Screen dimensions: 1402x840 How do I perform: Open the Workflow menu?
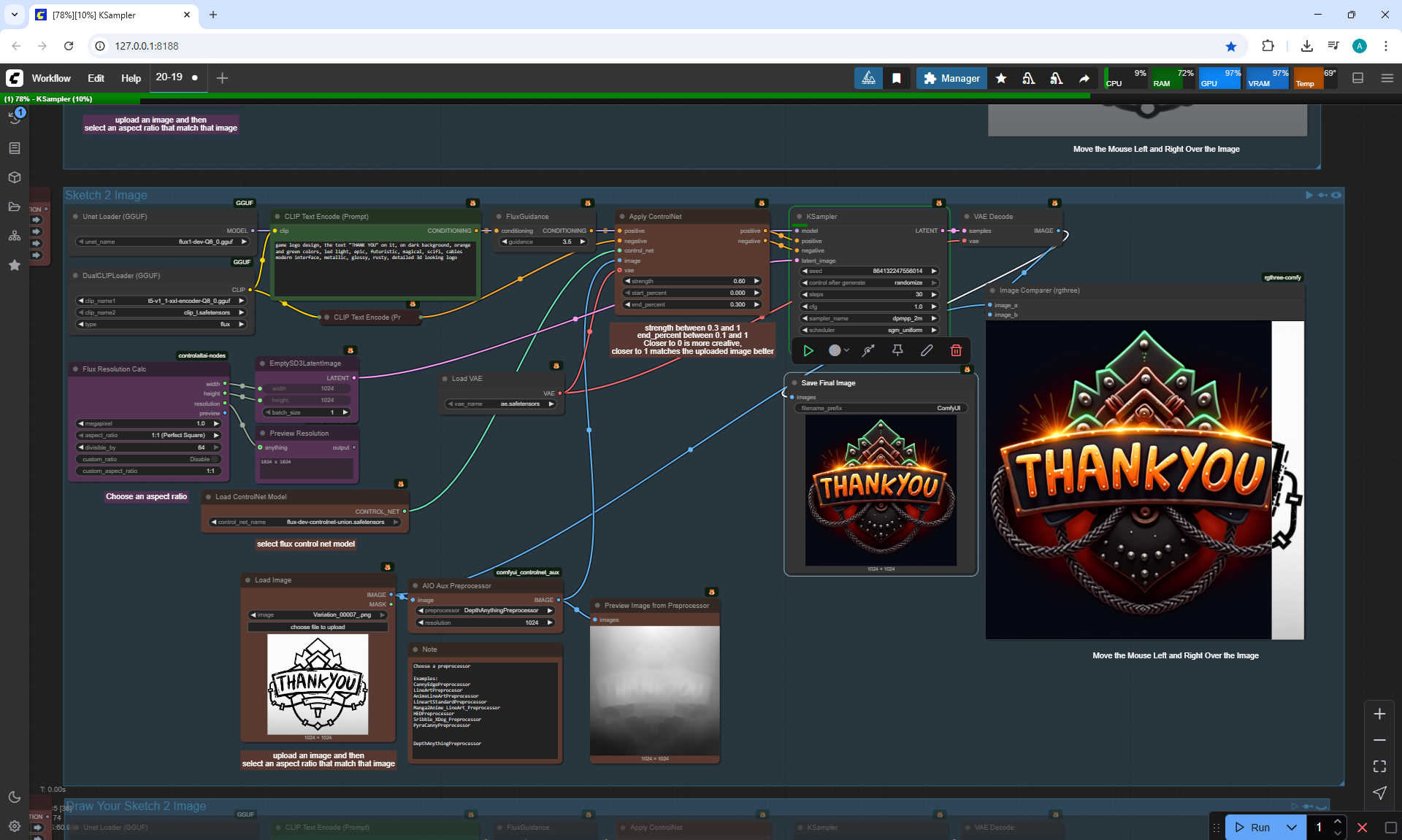[51, 78]
